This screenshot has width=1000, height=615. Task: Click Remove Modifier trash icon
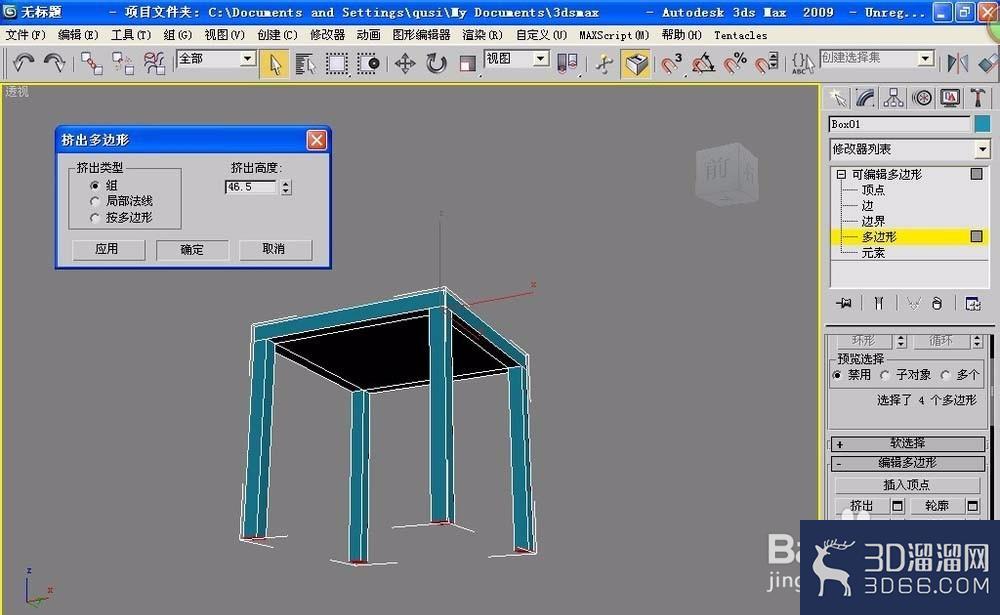936,304
